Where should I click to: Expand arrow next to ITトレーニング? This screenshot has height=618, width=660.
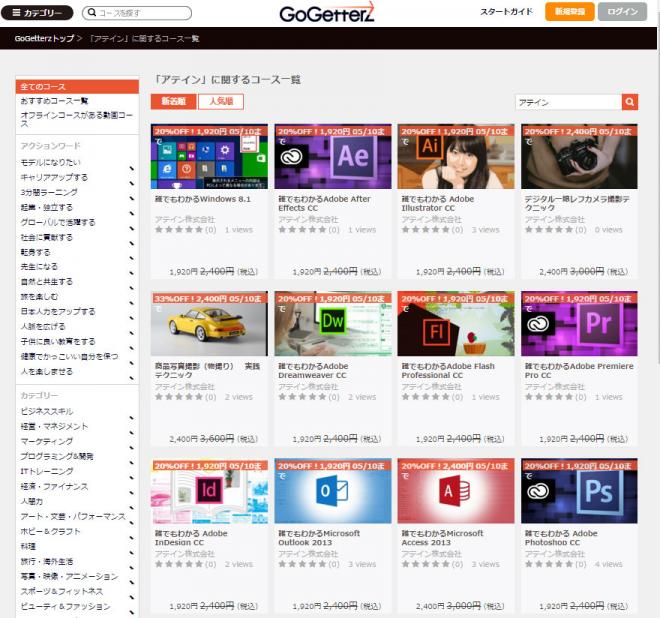[132, 478]
